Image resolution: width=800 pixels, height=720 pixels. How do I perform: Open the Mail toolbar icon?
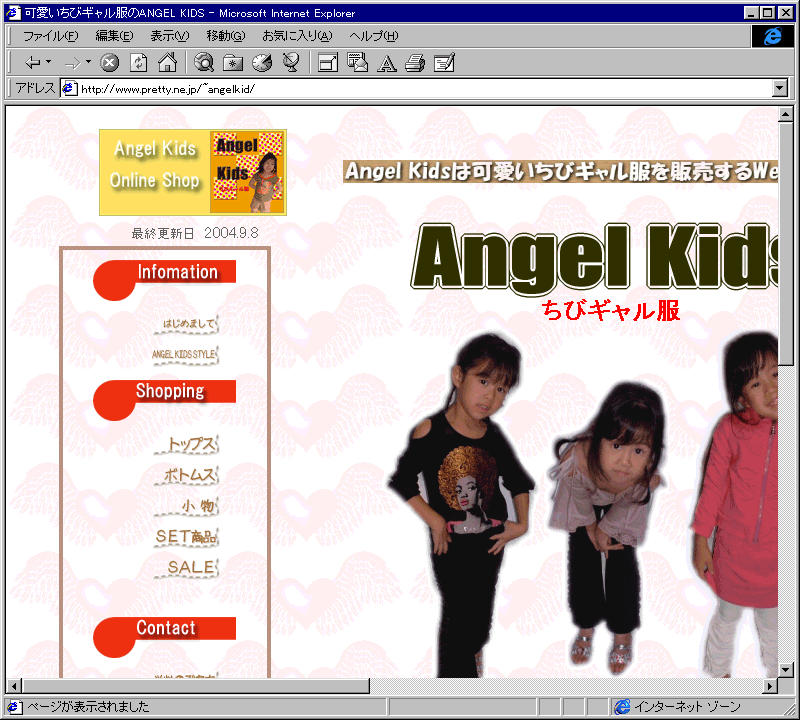pyautogui.click(x=358, y=63)
